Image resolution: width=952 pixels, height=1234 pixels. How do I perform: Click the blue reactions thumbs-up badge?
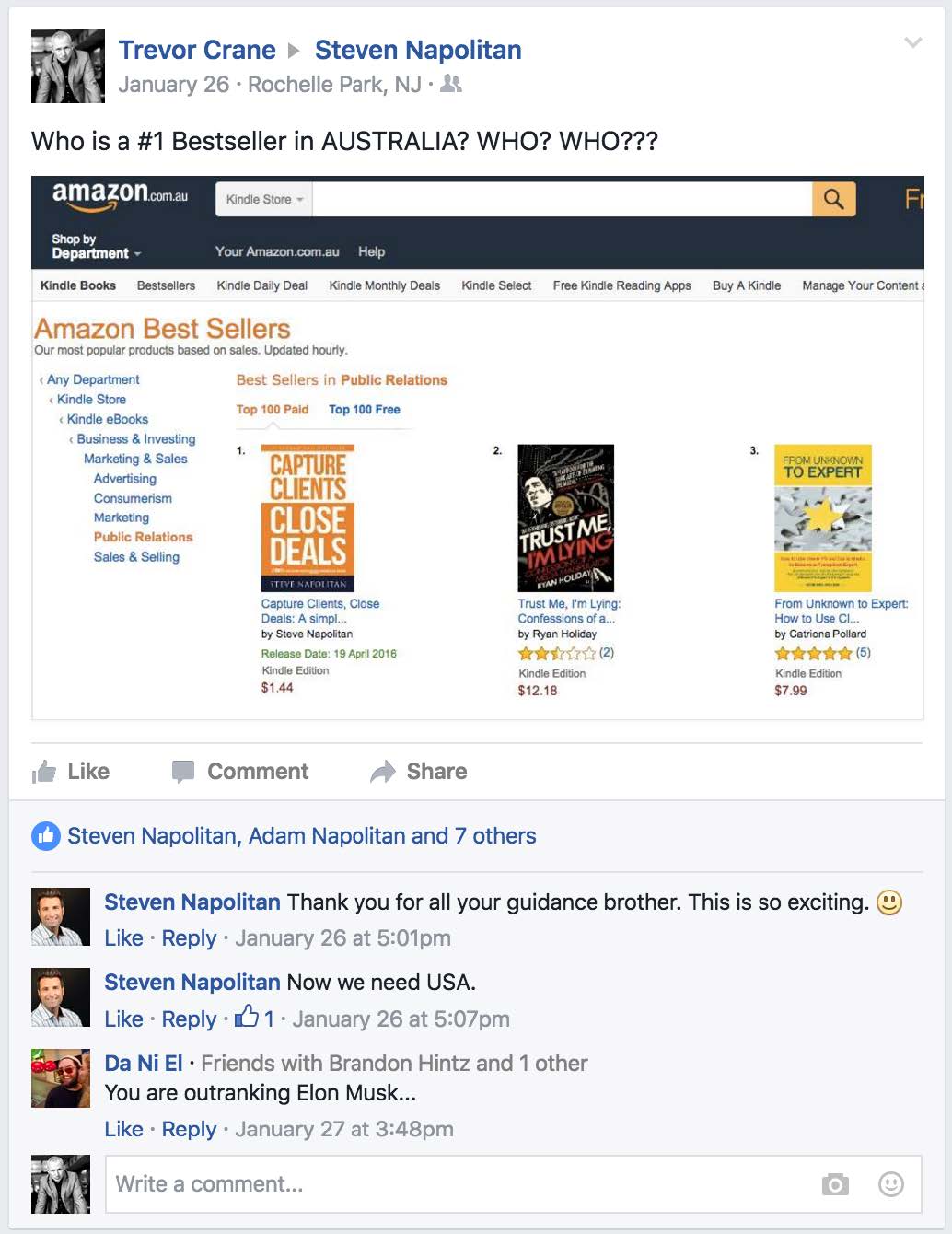pos(46,836)
